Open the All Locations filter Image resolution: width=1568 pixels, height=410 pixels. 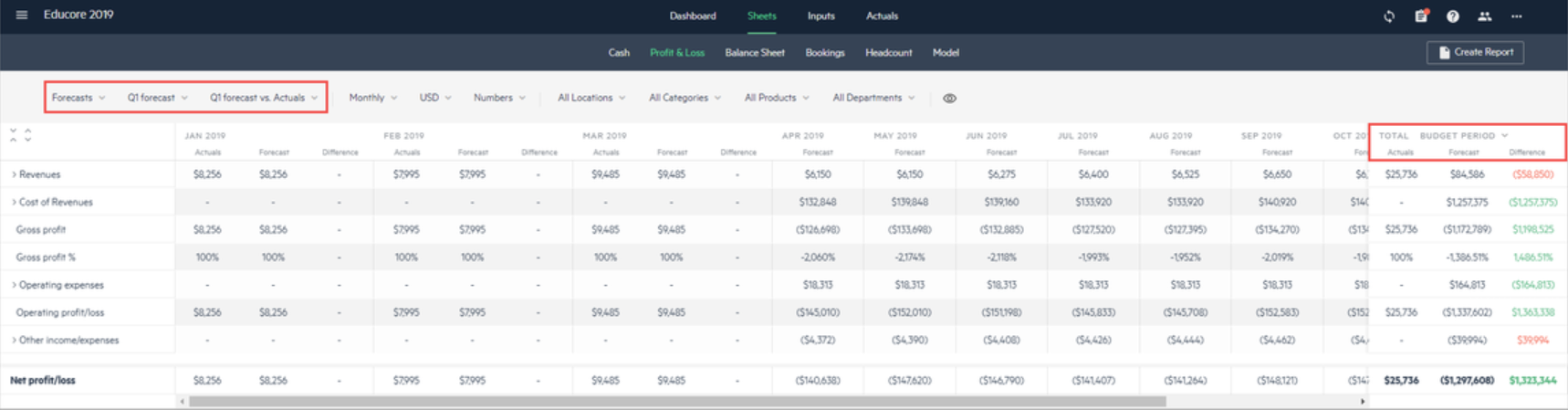(591, 98)
